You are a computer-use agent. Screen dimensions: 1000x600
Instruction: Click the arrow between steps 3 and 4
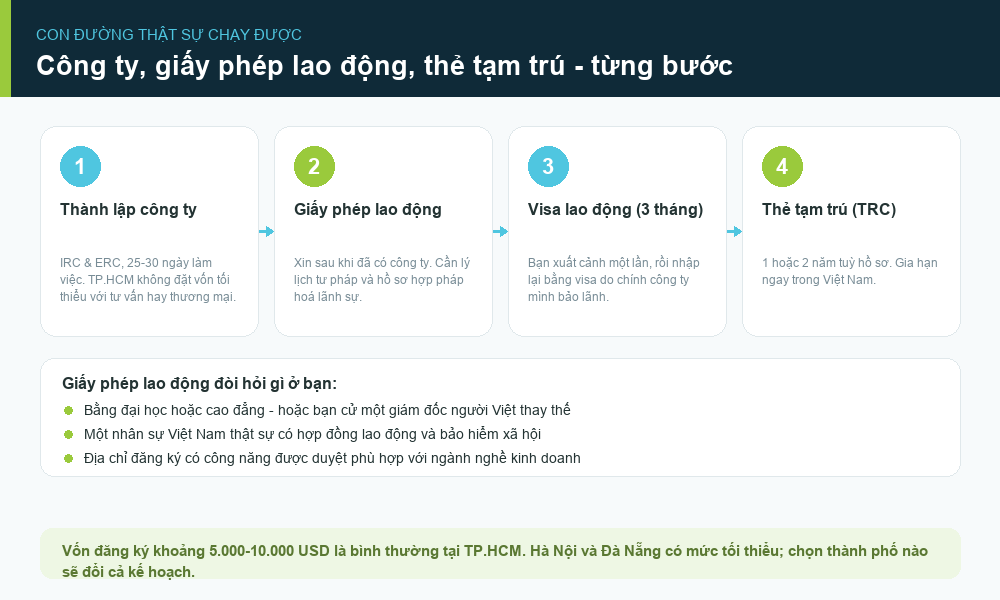[735, 231]
